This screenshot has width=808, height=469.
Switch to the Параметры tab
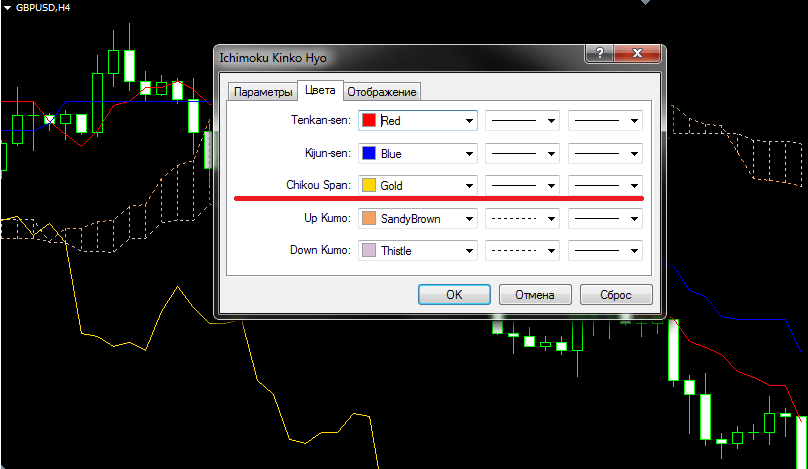263,92
